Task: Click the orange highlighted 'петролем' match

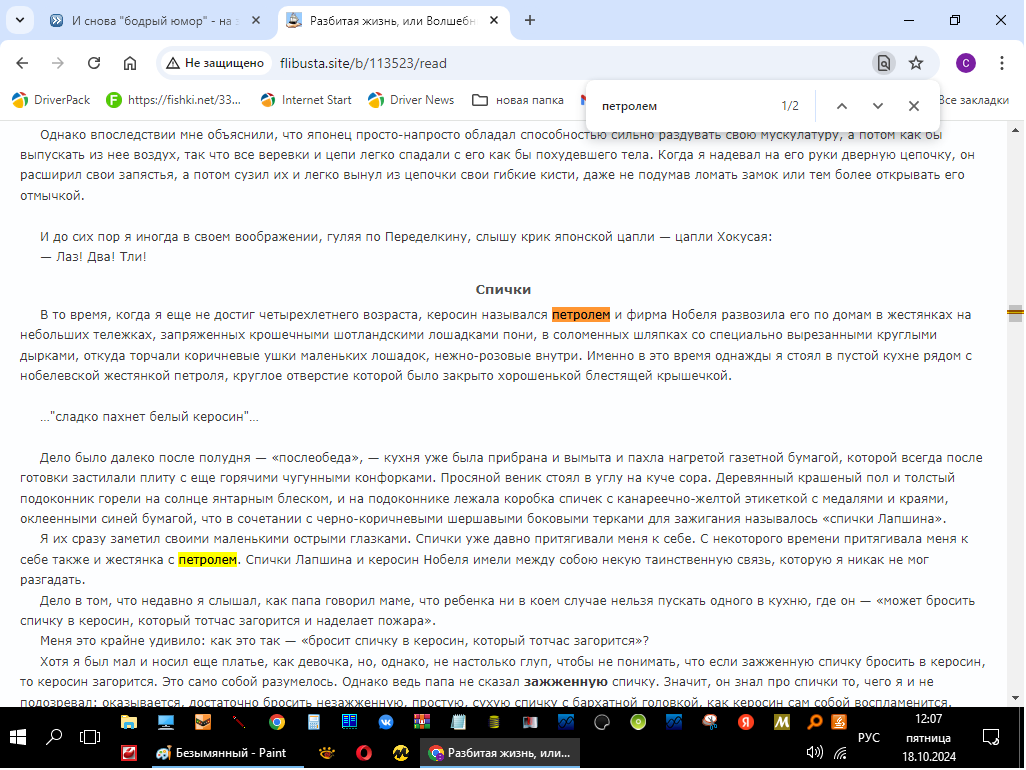Action: pos(581,315)
